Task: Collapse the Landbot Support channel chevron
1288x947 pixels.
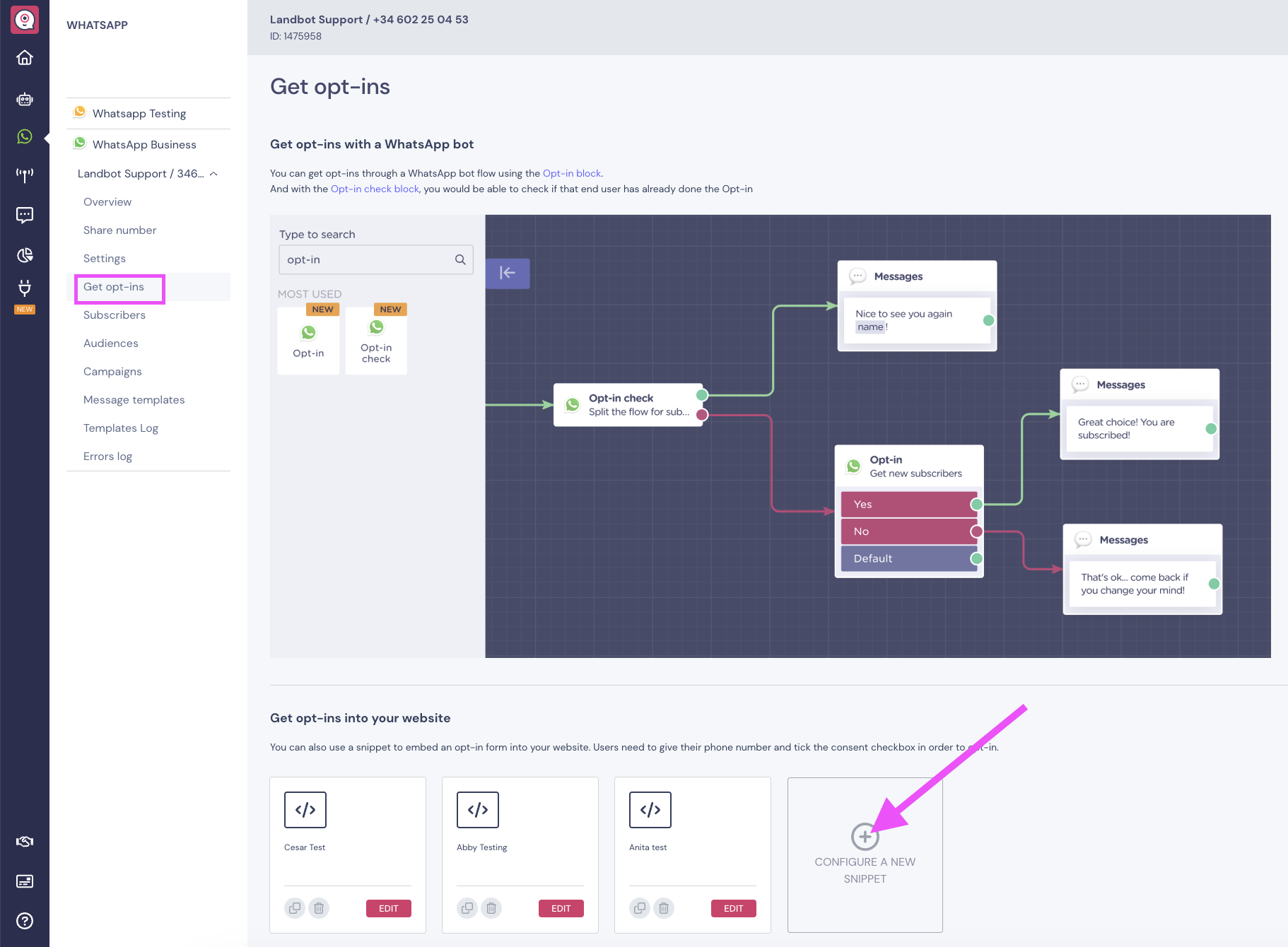Action: point(213,174)
